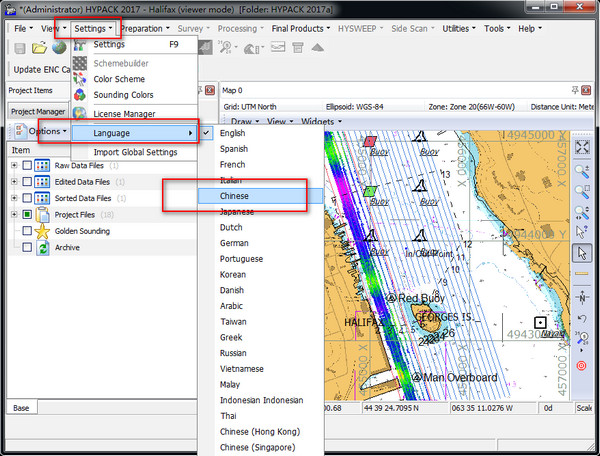600x456 pixels.
Task: Click the globe icon in main toolbar
Action: pos(59,48)
